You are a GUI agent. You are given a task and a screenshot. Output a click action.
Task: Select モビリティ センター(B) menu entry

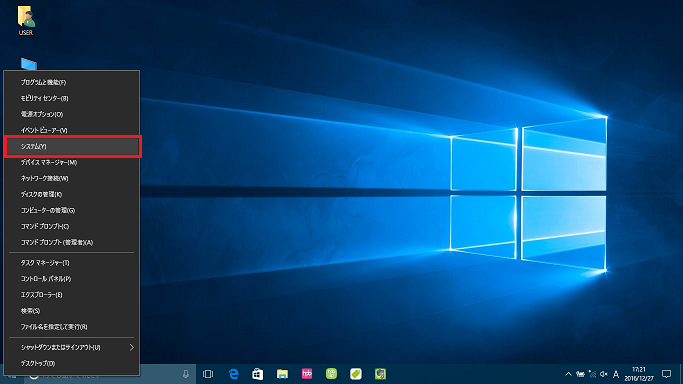click(72, 98)
